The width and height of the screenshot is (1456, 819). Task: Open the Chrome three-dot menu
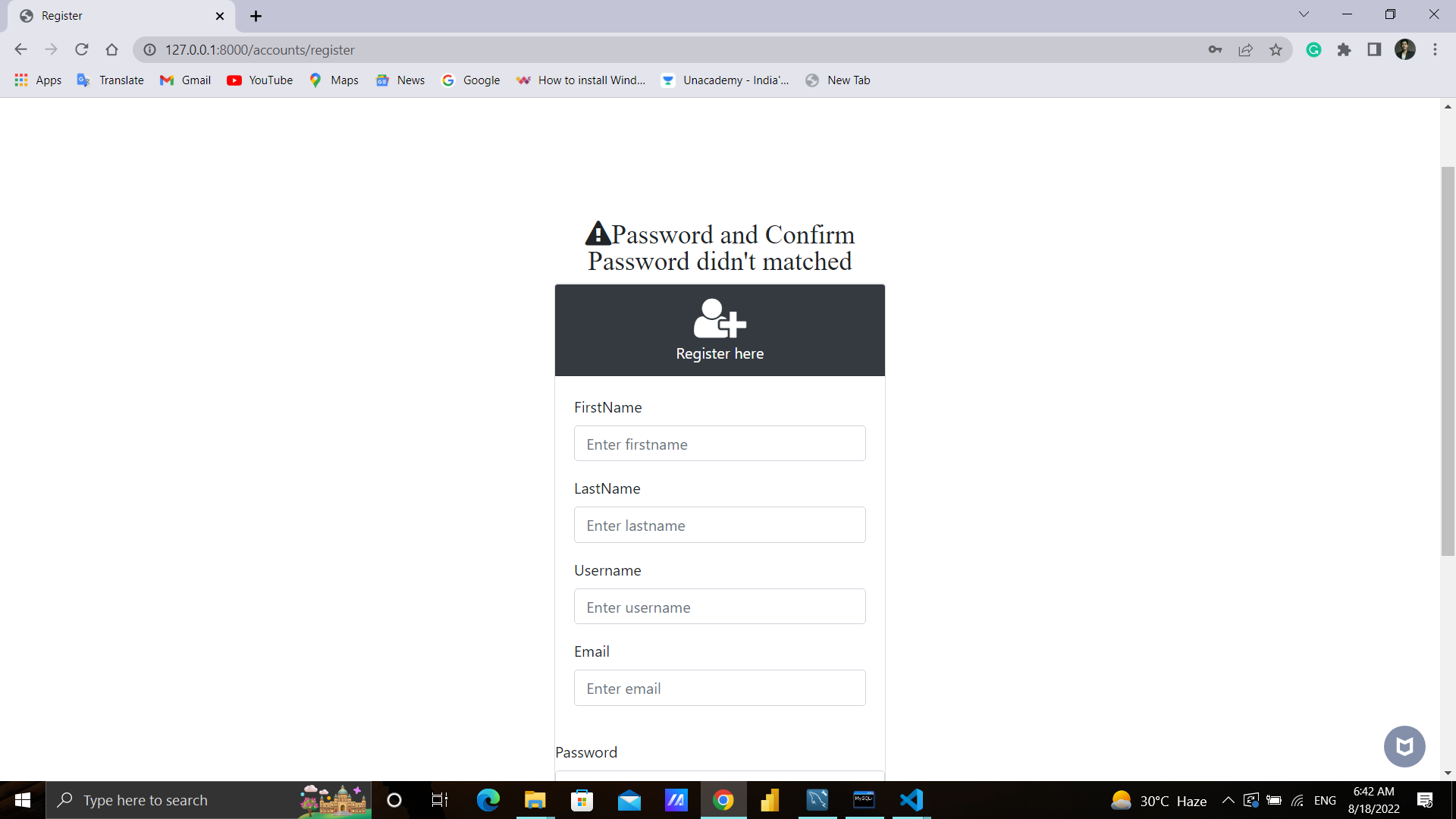1436,49
